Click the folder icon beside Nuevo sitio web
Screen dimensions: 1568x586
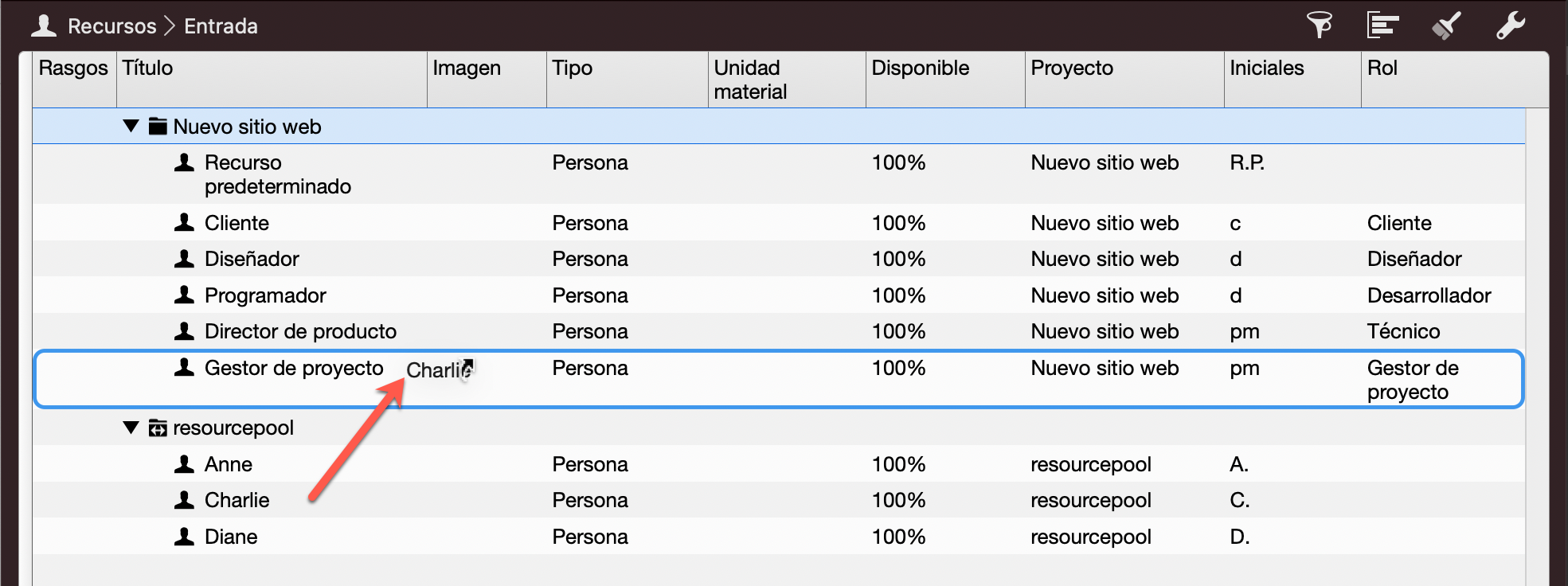[x=158, y=125]
